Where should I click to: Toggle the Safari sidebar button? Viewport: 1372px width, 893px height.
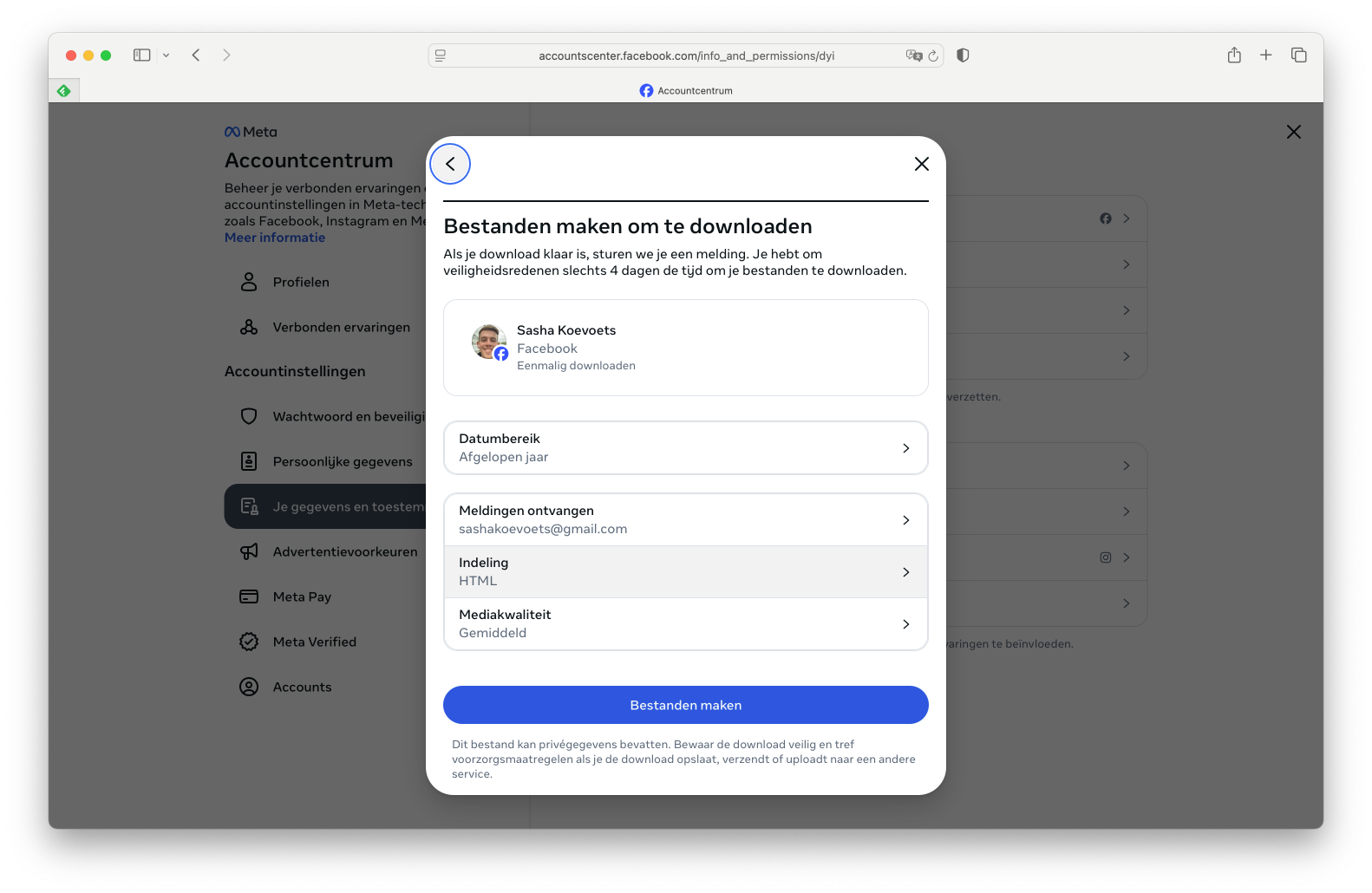tap(142, 55)
